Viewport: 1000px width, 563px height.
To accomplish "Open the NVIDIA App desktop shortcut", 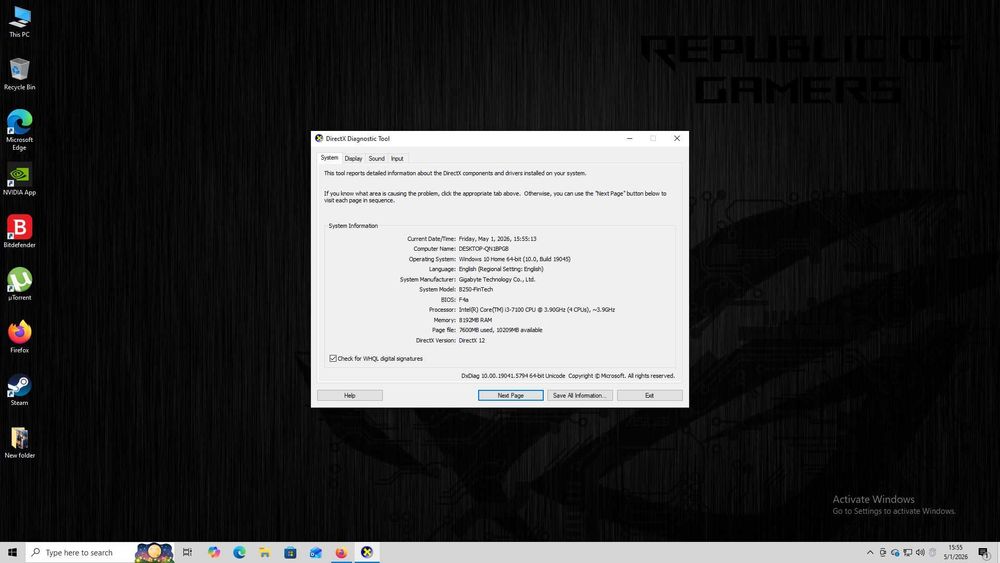I will pos(19,179).
